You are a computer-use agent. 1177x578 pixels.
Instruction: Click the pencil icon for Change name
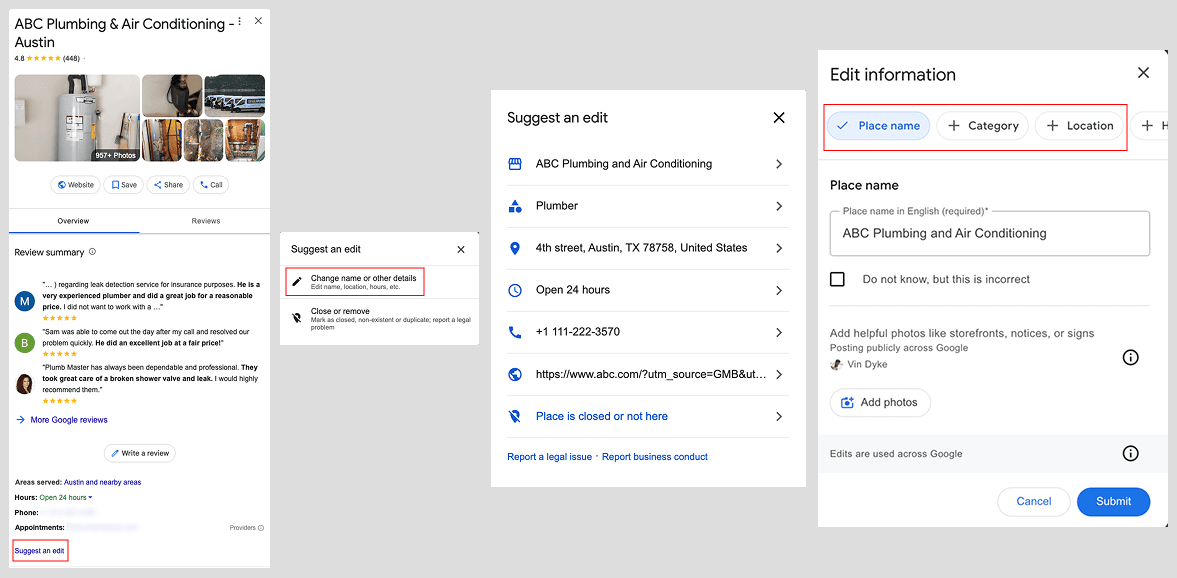[x=297, y=282]
